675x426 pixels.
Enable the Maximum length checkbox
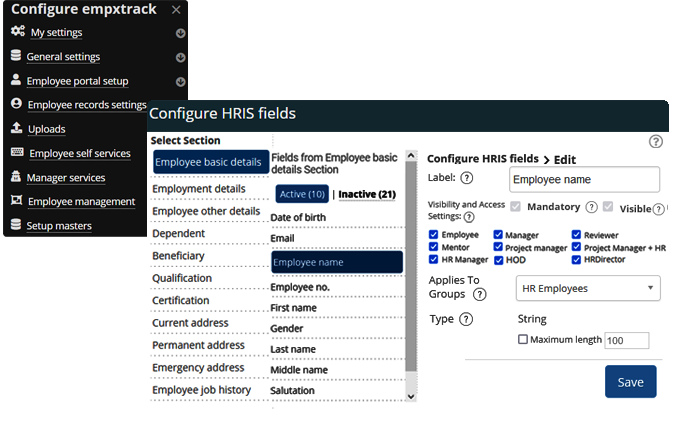click(523, 340)
